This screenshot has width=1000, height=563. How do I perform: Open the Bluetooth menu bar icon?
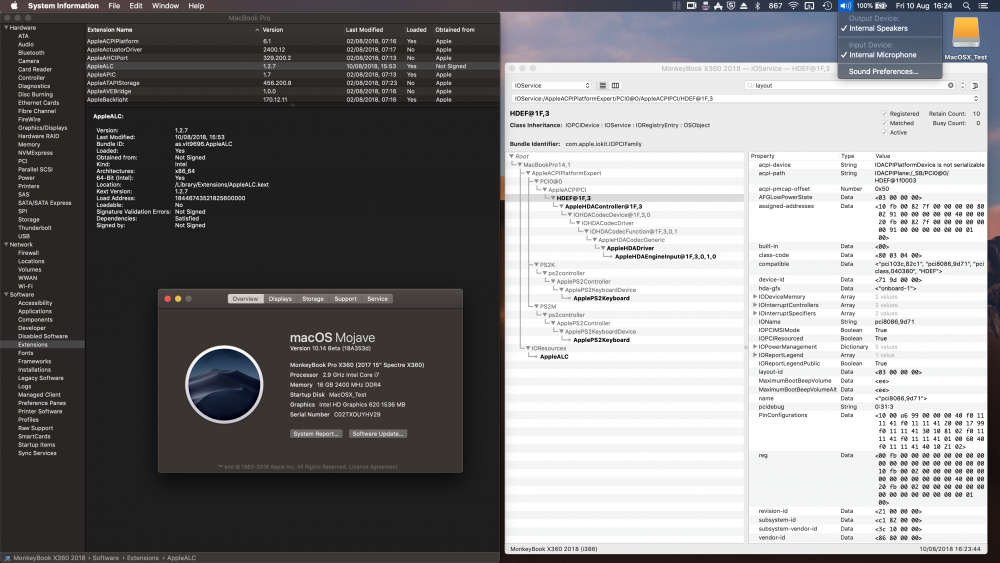click(x=758, y=6)
